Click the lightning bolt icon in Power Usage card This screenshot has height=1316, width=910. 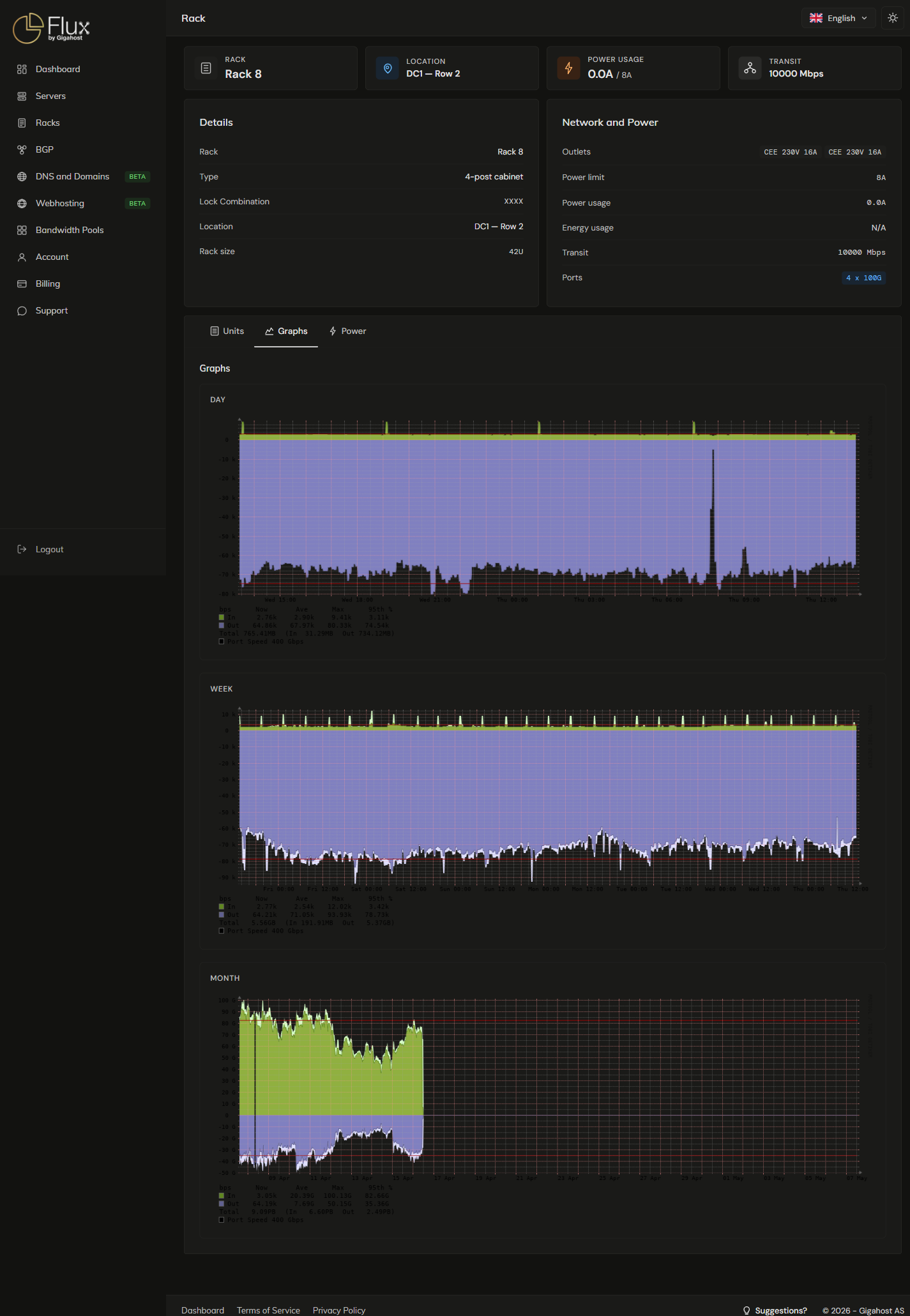coord(568,68)
